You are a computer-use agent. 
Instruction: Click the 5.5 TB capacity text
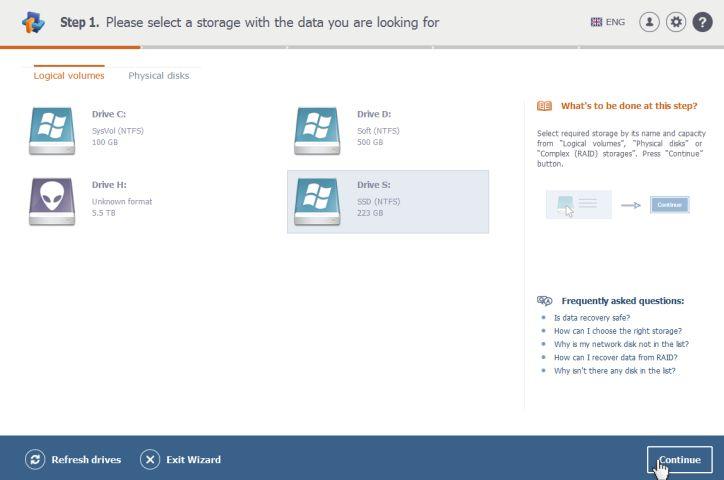(103, 213)
